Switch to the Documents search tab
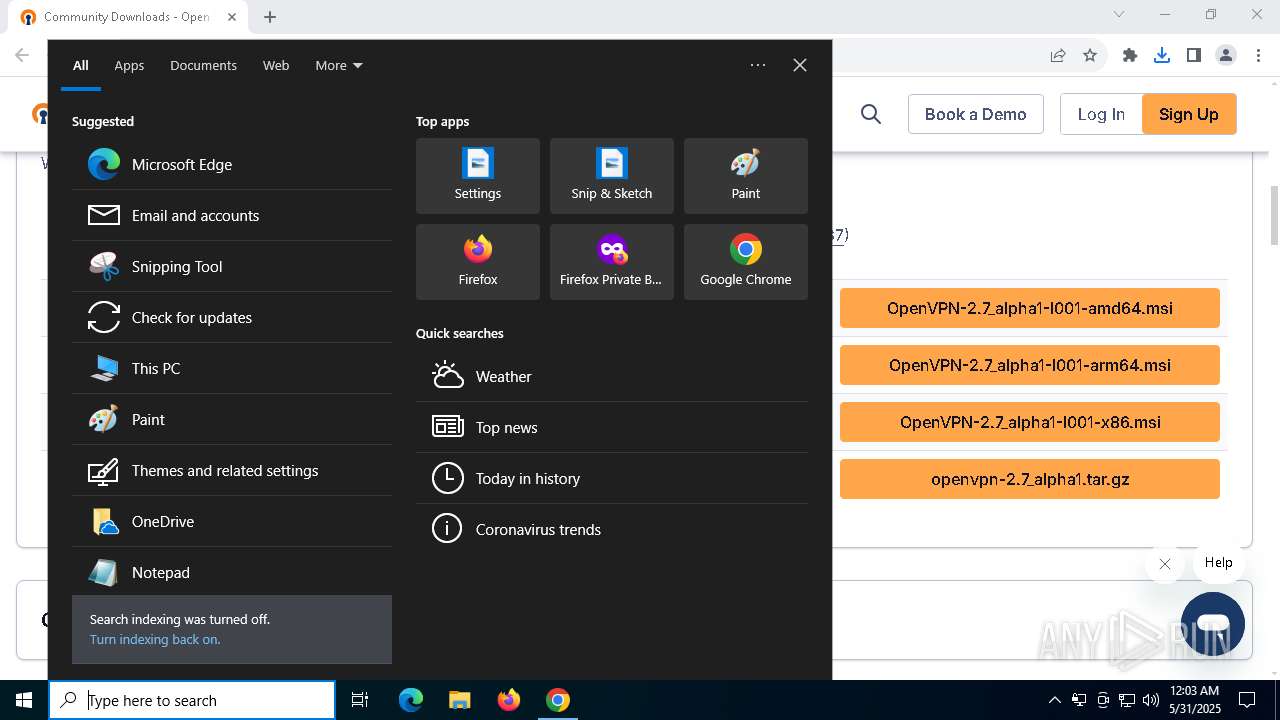 click(203, 65)
